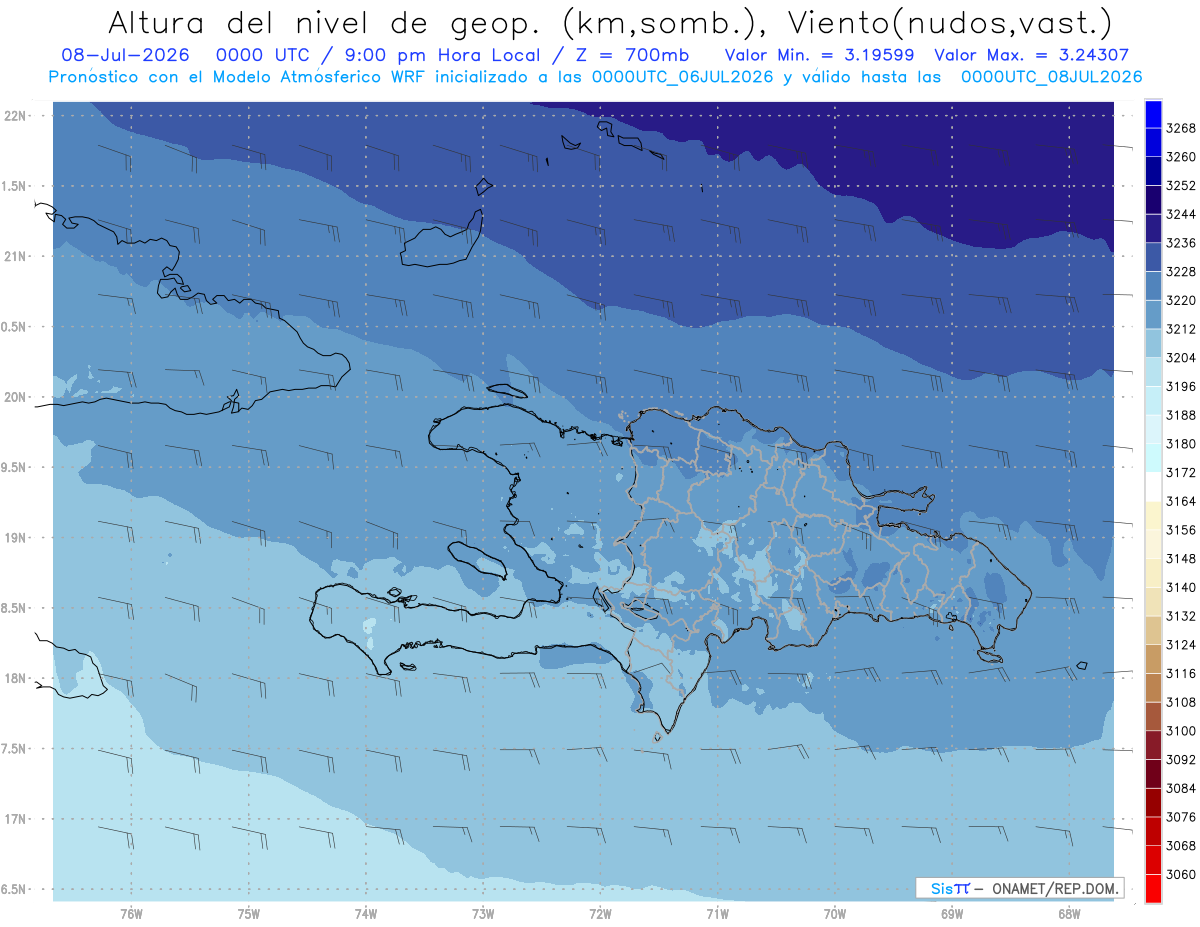Image resolution: width=1200 pixels, height=927 pixels.
Task: Click the '3196' color bar label
Action: tap(1181, 386)
